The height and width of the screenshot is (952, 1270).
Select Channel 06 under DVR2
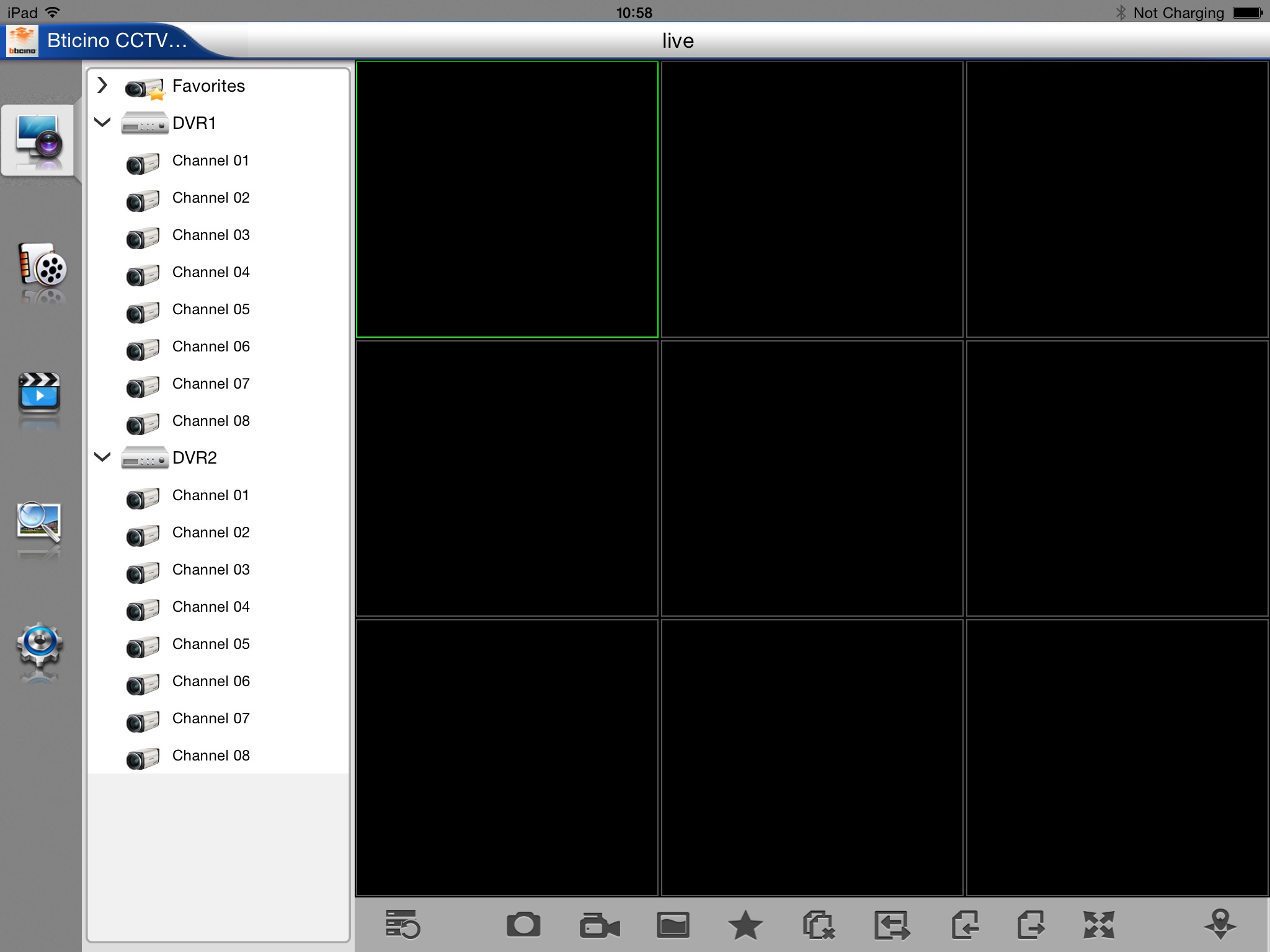pyautogui.click(x=210, y=681)
